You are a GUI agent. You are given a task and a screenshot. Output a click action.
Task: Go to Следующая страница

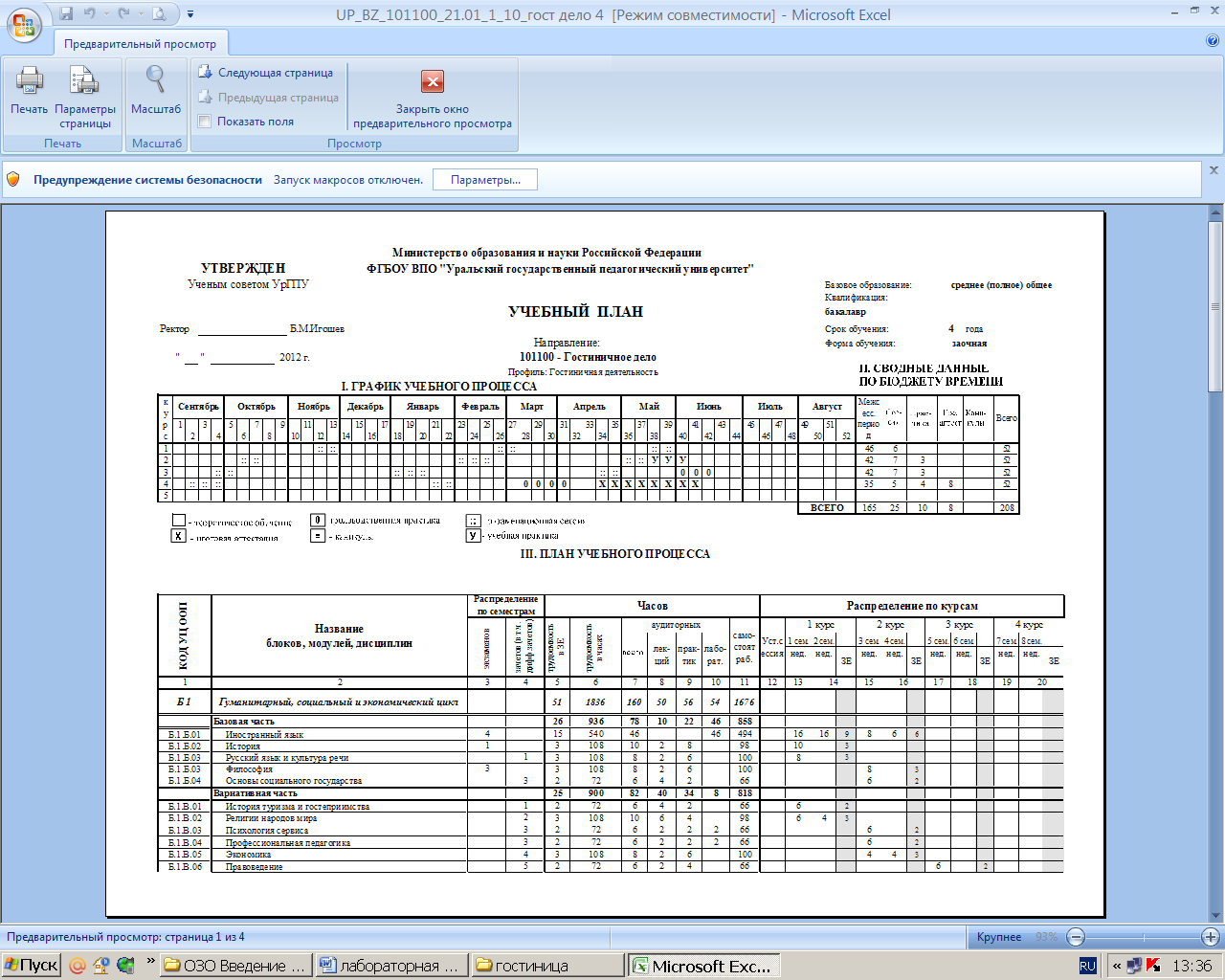pos(266,73)
